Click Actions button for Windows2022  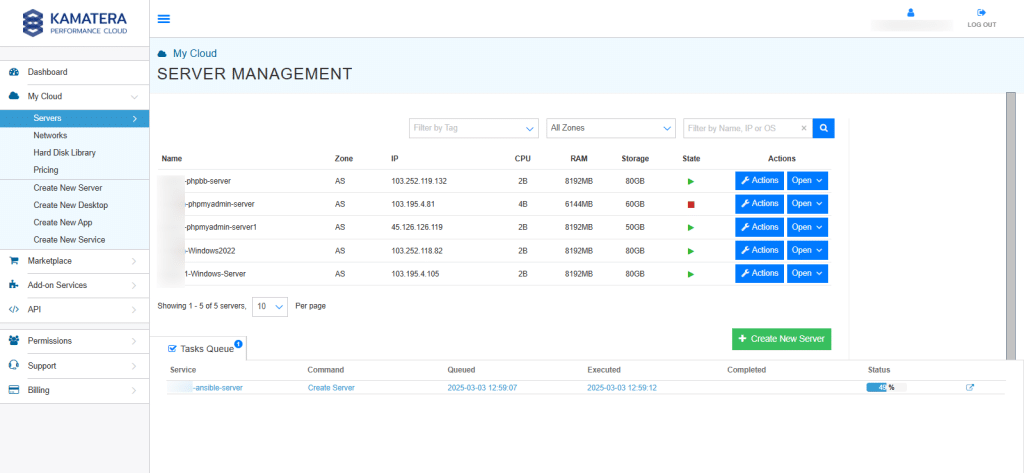pos(760,250)
